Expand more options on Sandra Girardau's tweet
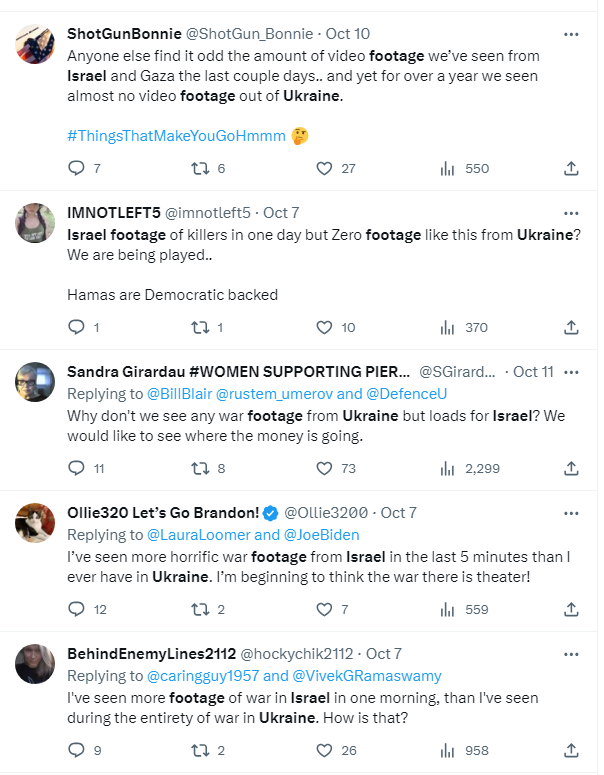The width and height of the screenshot is (604, 775). (x=571, y=371)
